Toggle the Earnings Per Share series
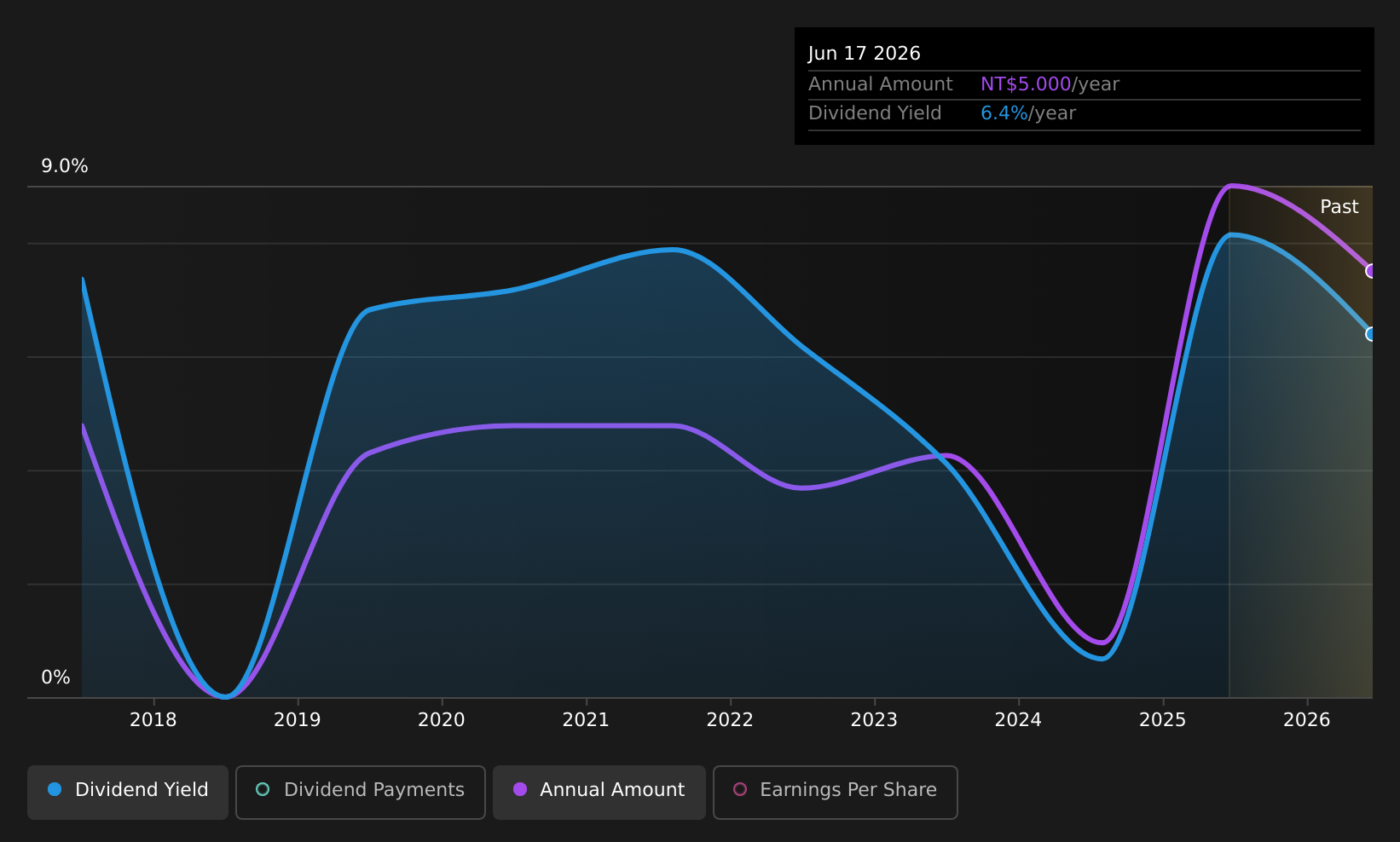 836,792
